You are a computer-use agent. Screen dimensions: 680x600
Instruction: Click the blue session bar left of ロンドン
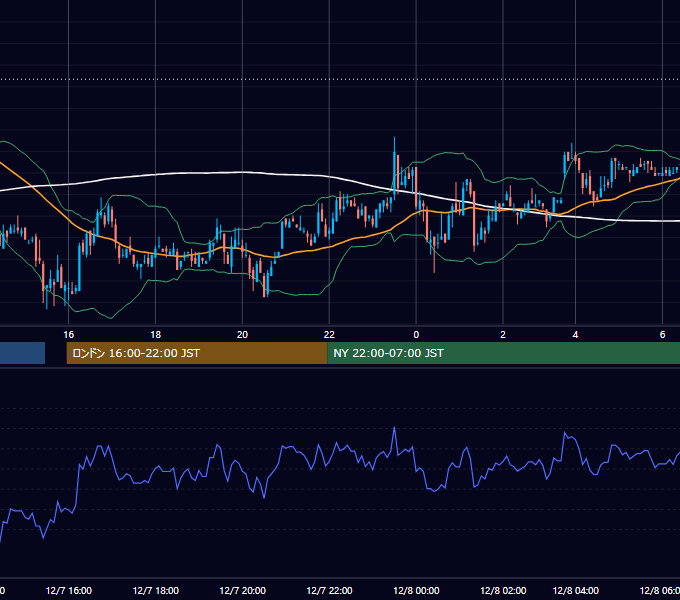click(x=22, y=353)
